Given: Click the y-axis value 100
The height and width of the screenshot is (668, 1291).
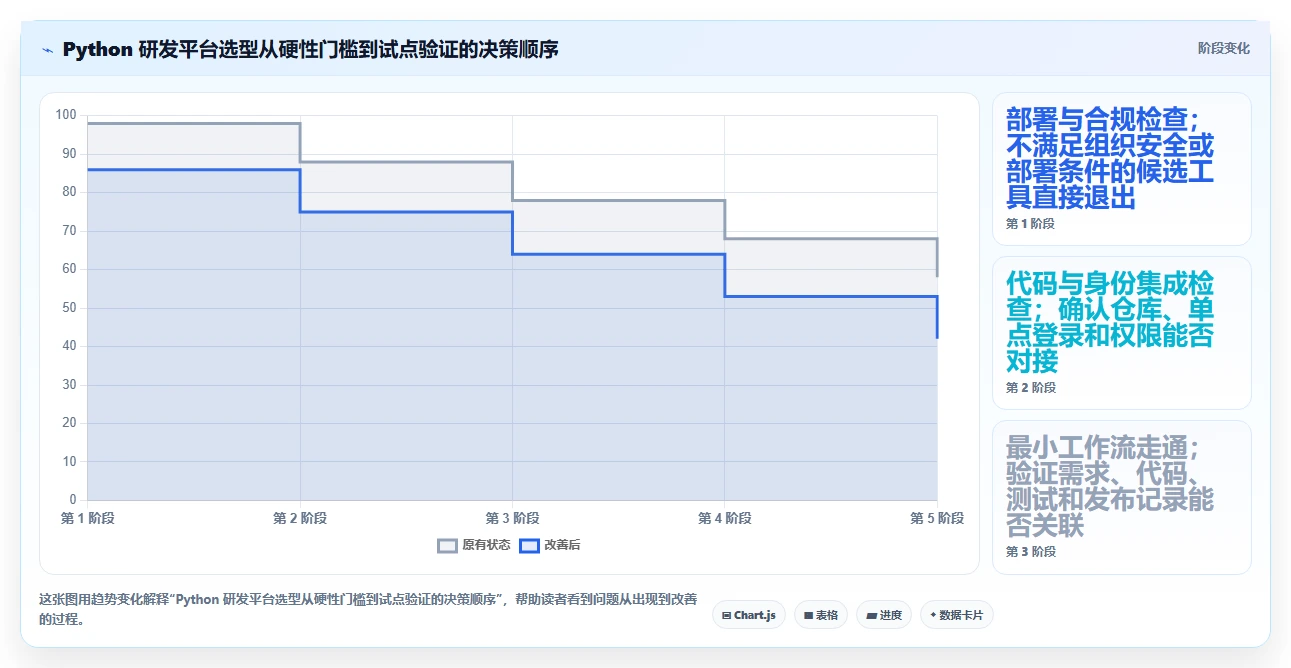Looking at the screenshot, I should point(66,115).
